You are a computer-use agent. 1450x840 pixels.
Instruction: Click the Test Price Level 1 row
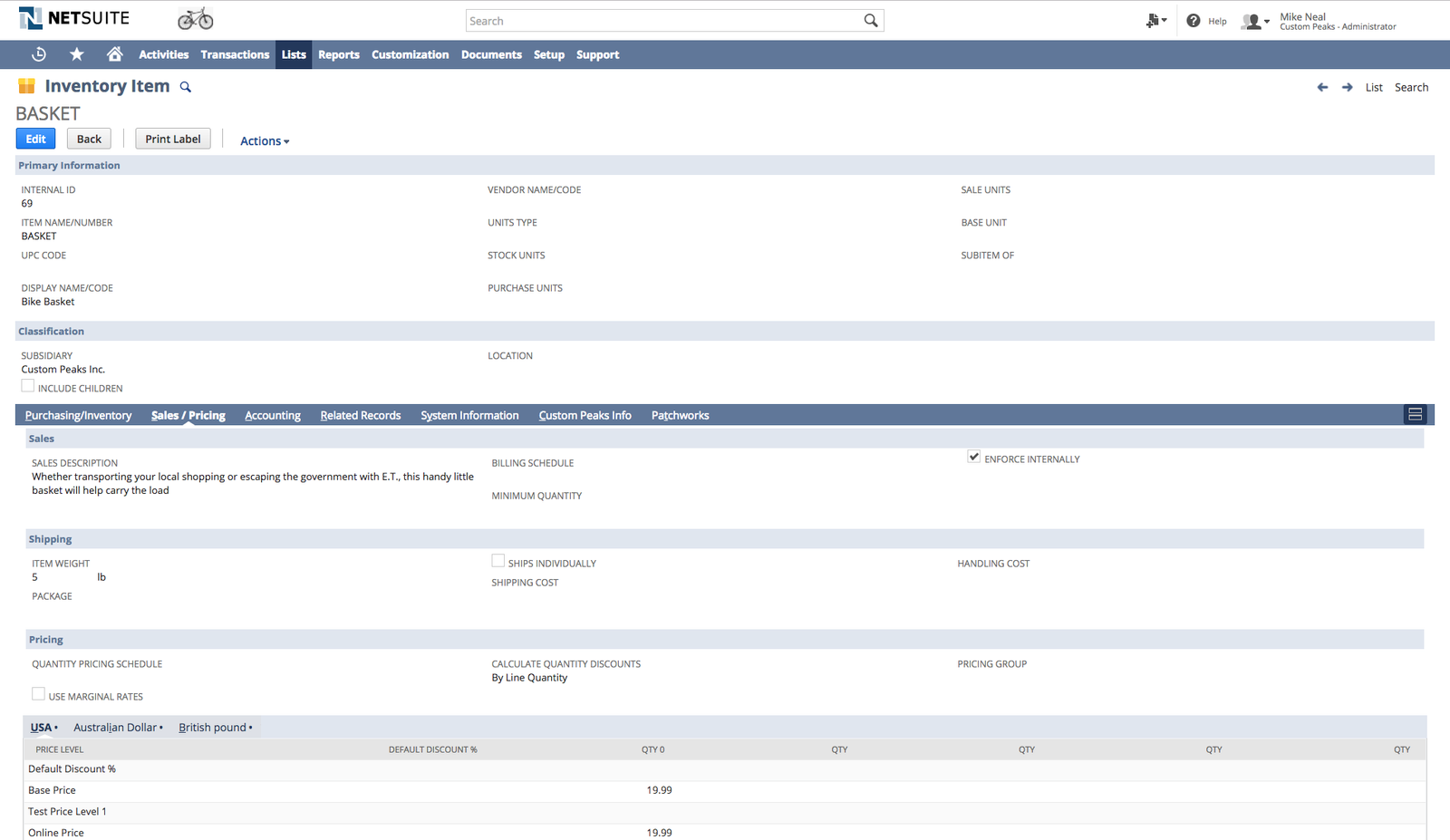pyautogui.click(x=725, y=811)
